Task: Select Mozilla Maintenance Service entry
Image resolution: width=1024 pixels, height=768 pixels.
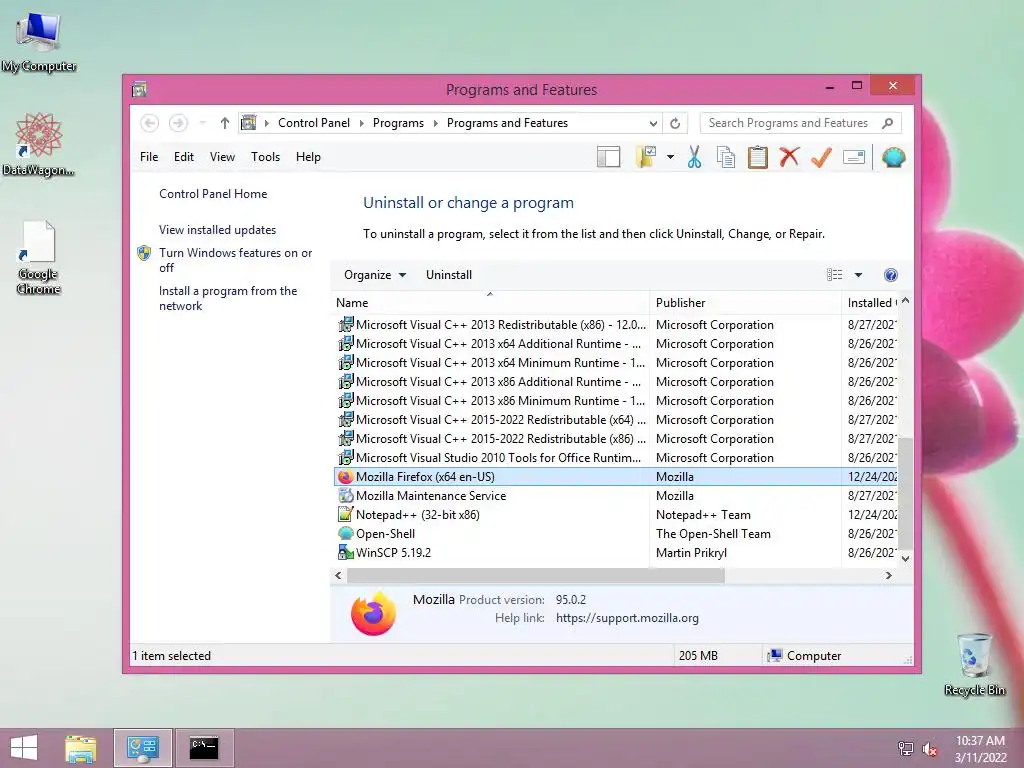Action: (x=615, y=496)
